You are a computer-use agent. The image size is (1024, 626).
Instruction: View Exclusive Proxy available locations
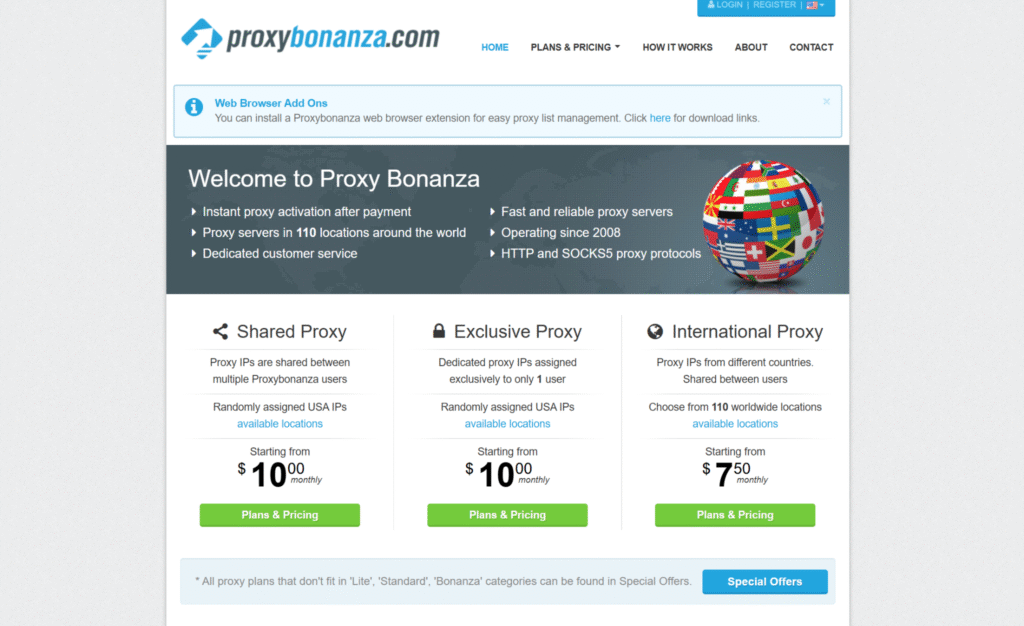(x=507, y=424)
